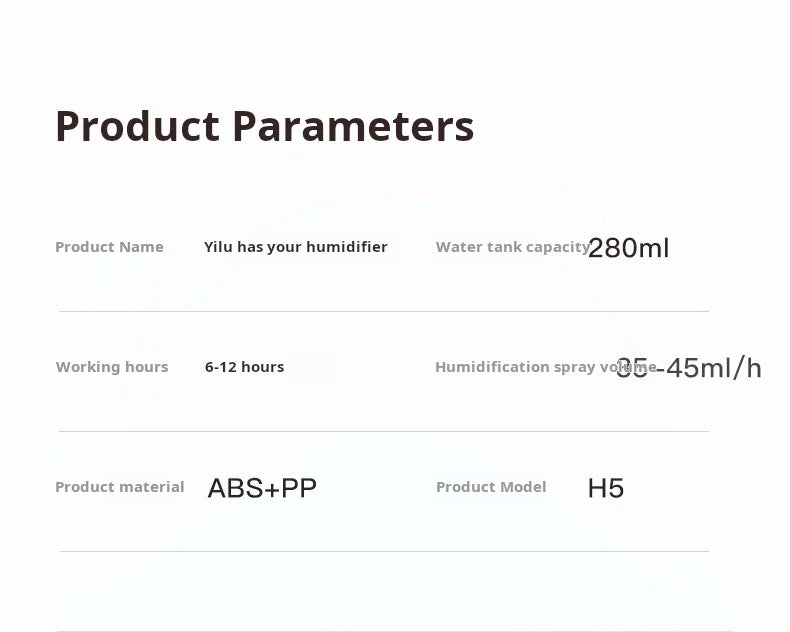Click divider line below Product material row
Viewport: 790px width, 632px height.
tap(384, 551)
